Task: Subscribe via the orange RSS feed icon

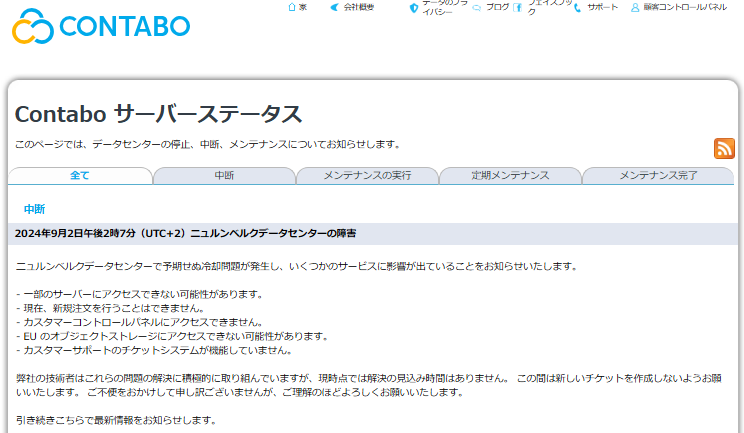Action: coord(724,148)
